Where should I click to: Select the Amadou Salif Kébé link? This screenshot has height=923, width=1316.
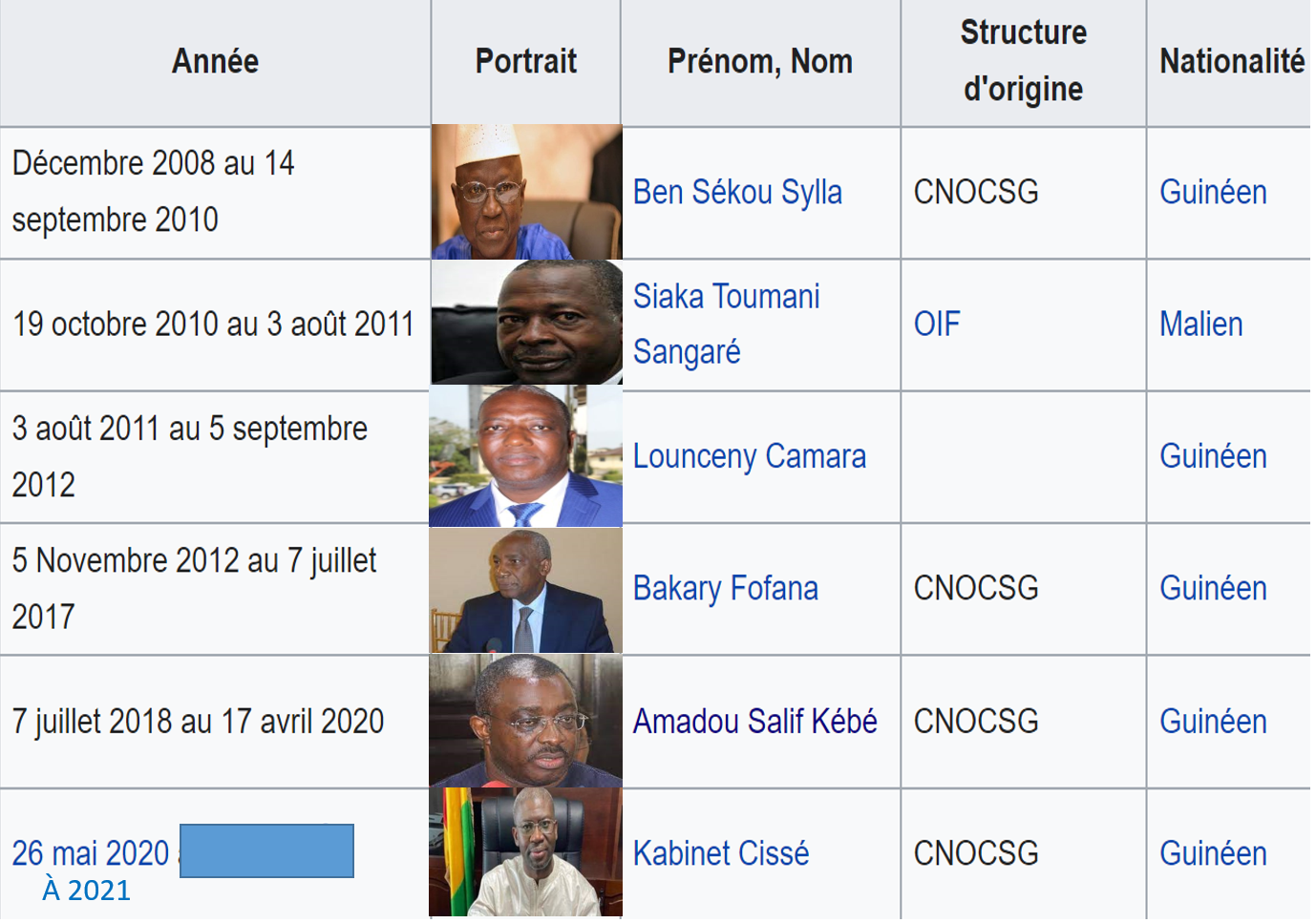pos(754,722)
